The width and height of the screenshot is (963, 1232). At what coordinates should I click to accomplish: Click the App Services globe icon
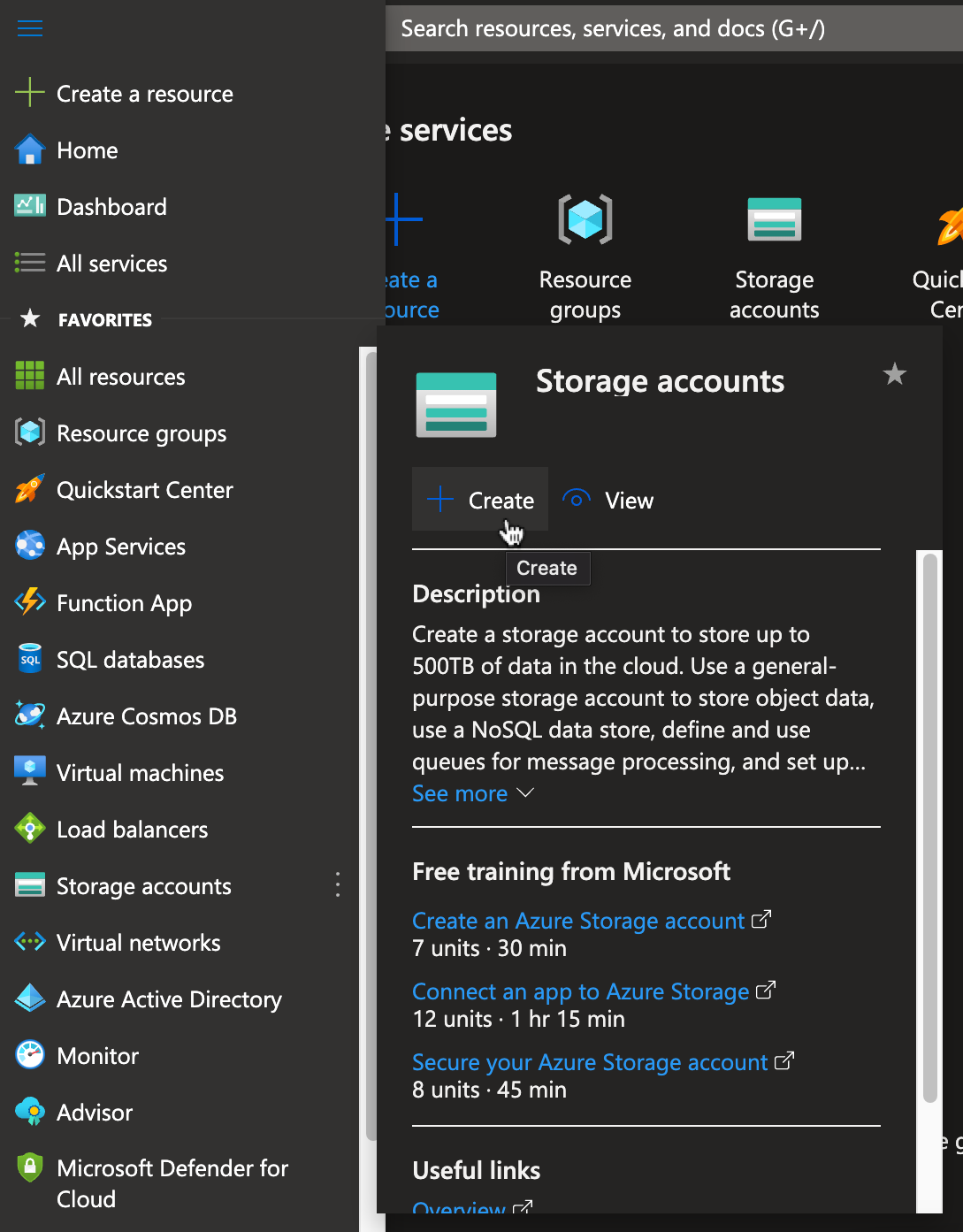[x=30, y=546]
